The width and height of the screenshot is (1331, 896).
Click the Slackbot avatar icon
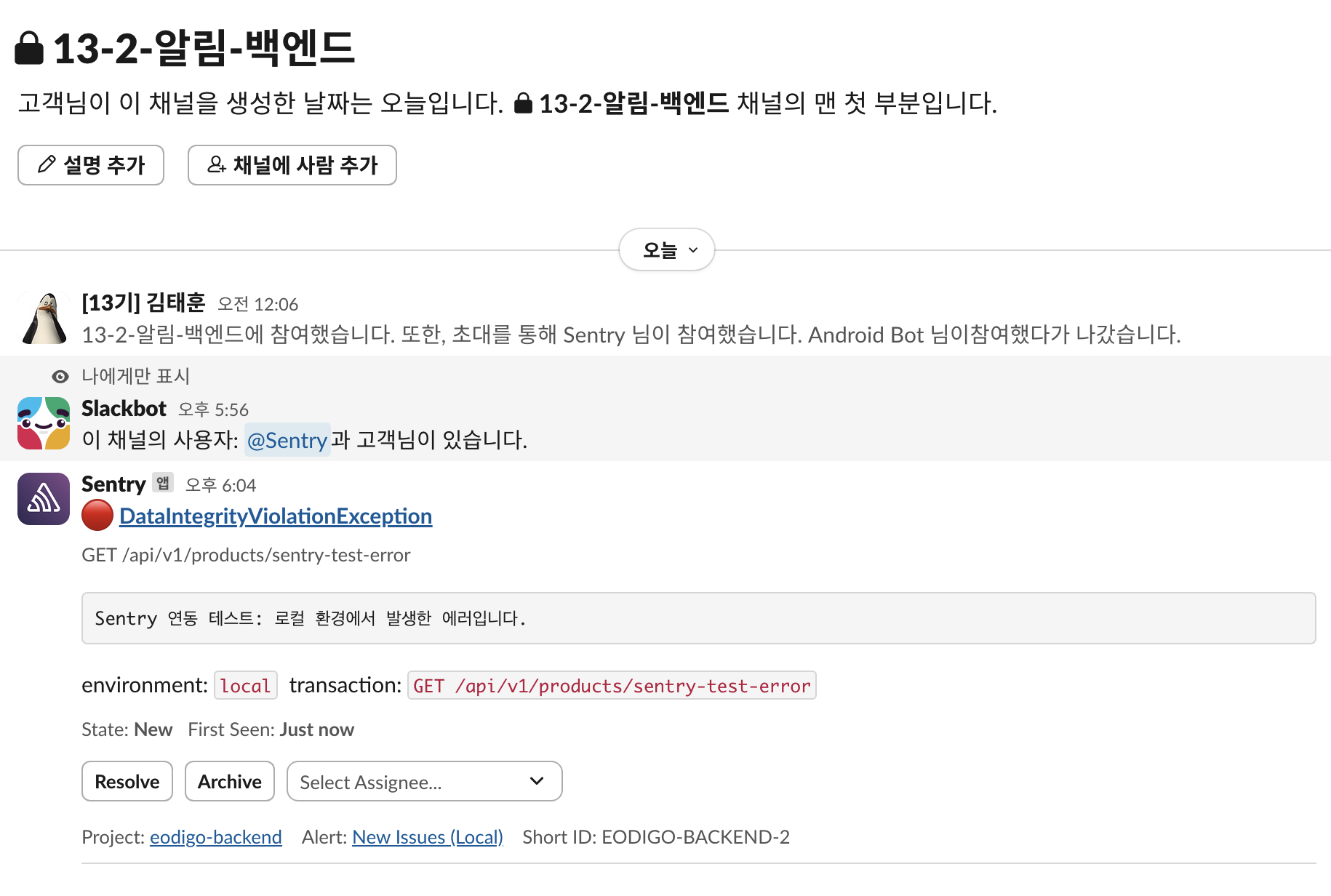(44, 423)
